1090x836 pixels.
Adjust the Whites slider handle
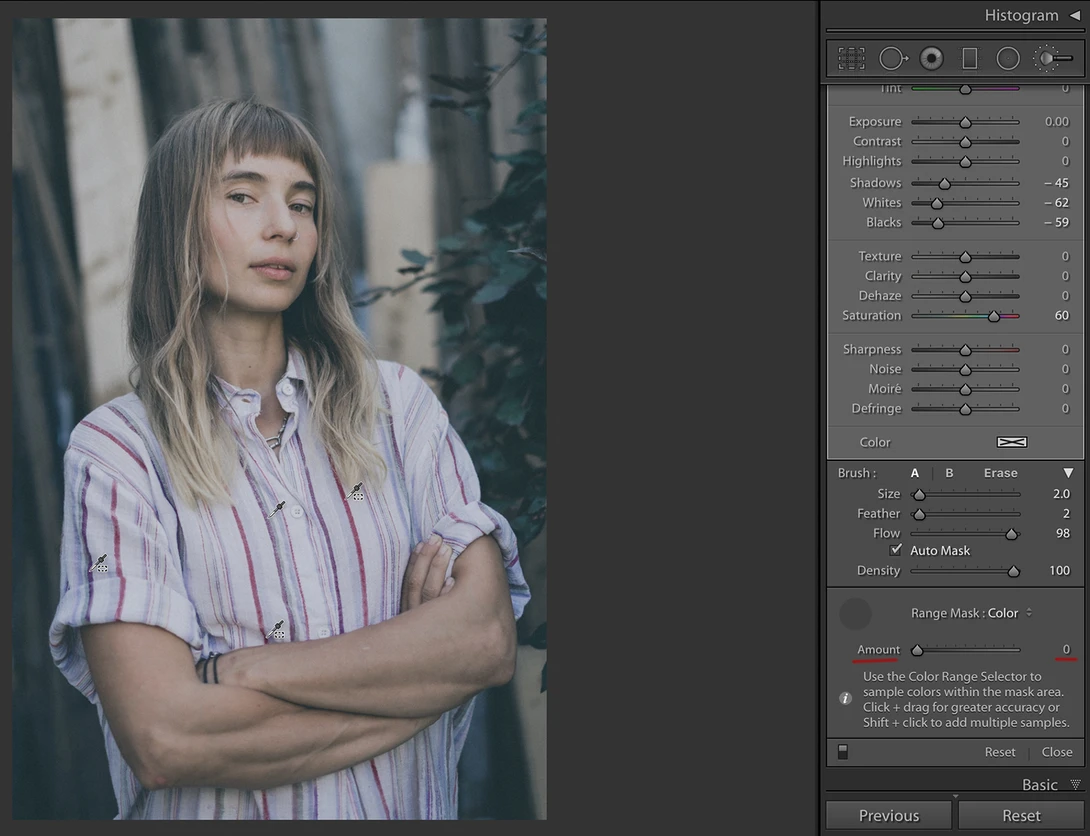pyautogui.click(x=936, y=204)
